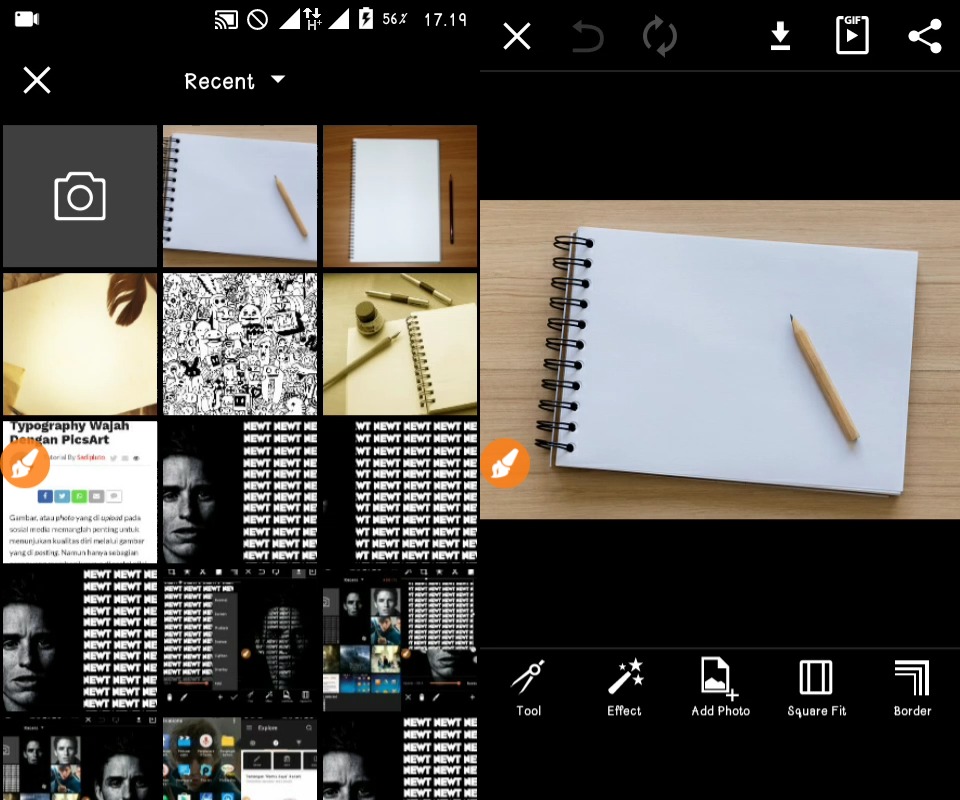Screen dimensions: 960x800
Task: Select upright notebook on dark wood thumbnail
Action: (400, 196)
